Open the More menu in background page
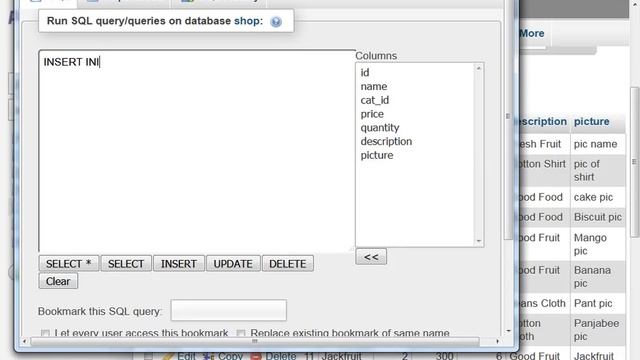 (532, 33)
